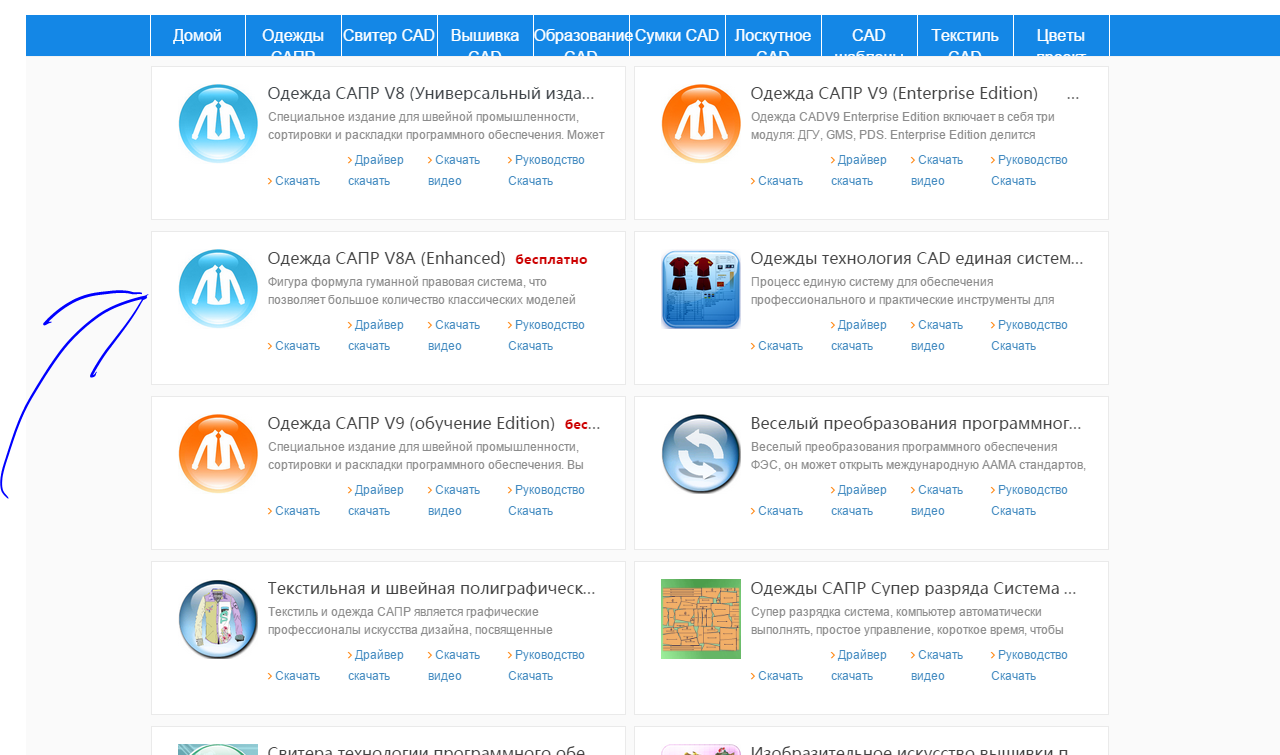The height and width of the screenshot is (755, 1280).
Task: Click Скачать link under V8A Enhanced
Action: (294, 346)
